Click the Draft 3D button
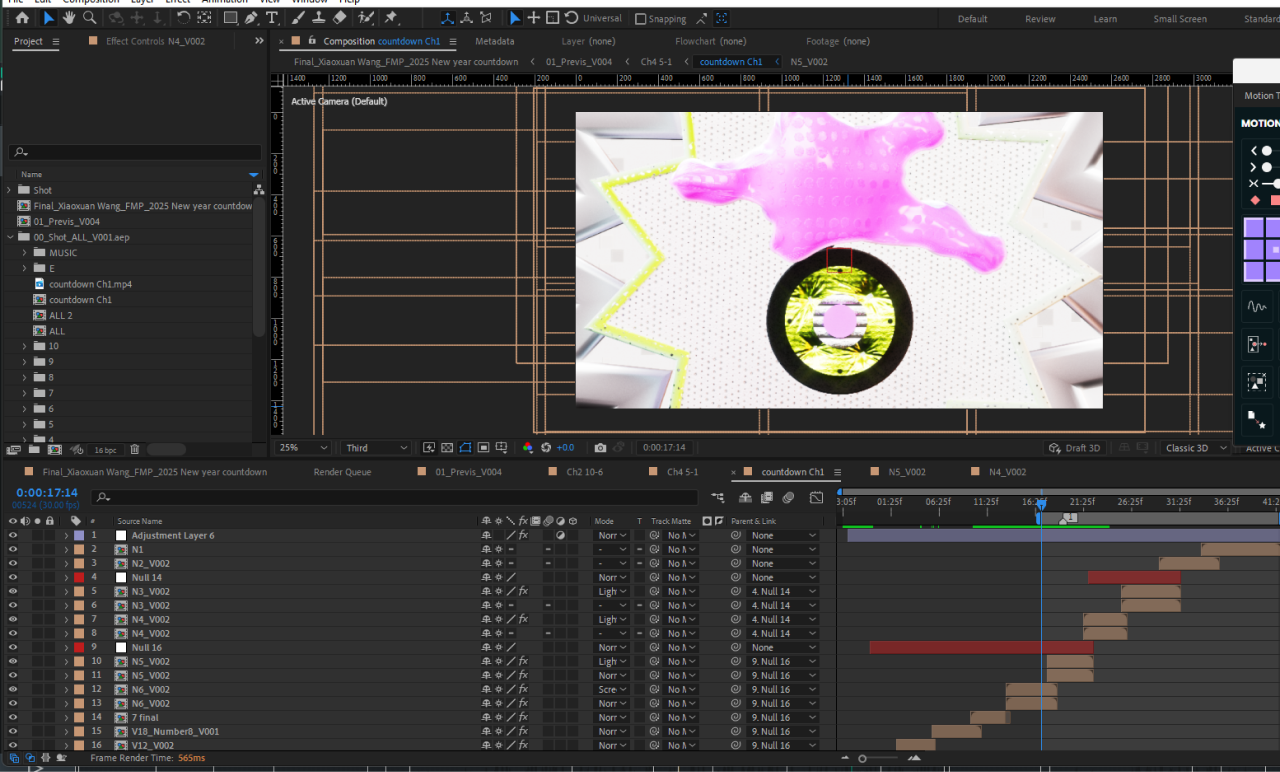Image resolution: width=1280 pixels, height=772 pixels. 1077,448
